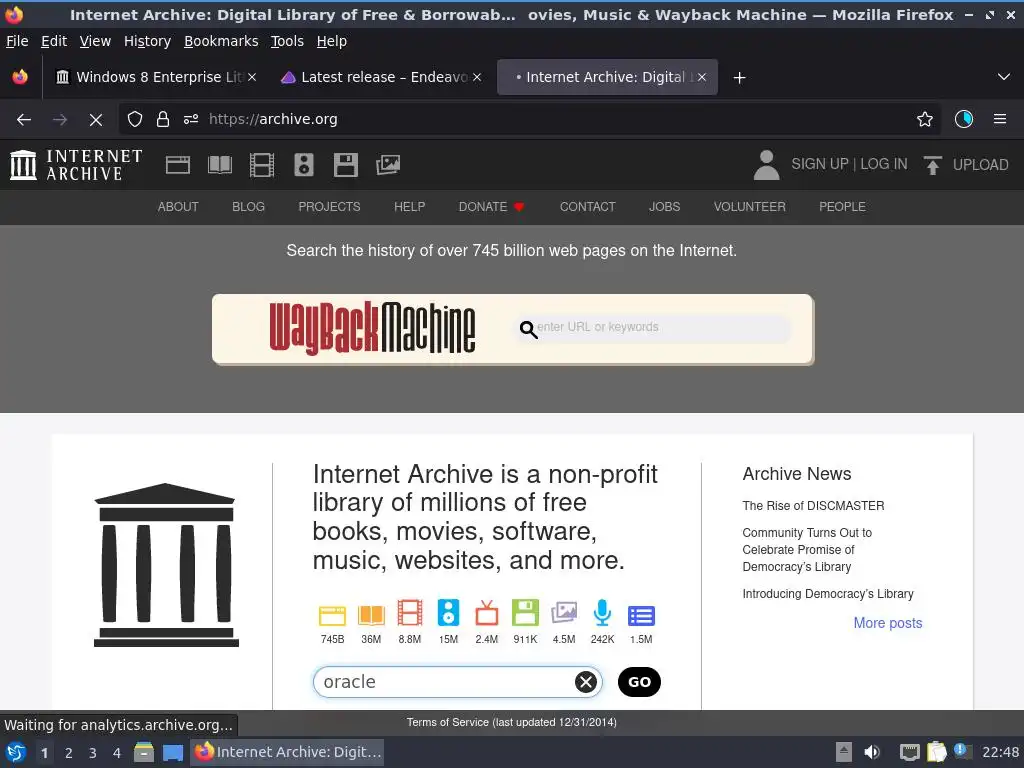The image size is (1024, 768).
Task: Click the blue audio icon labeled 15M
Action: [x=448, y=613]
